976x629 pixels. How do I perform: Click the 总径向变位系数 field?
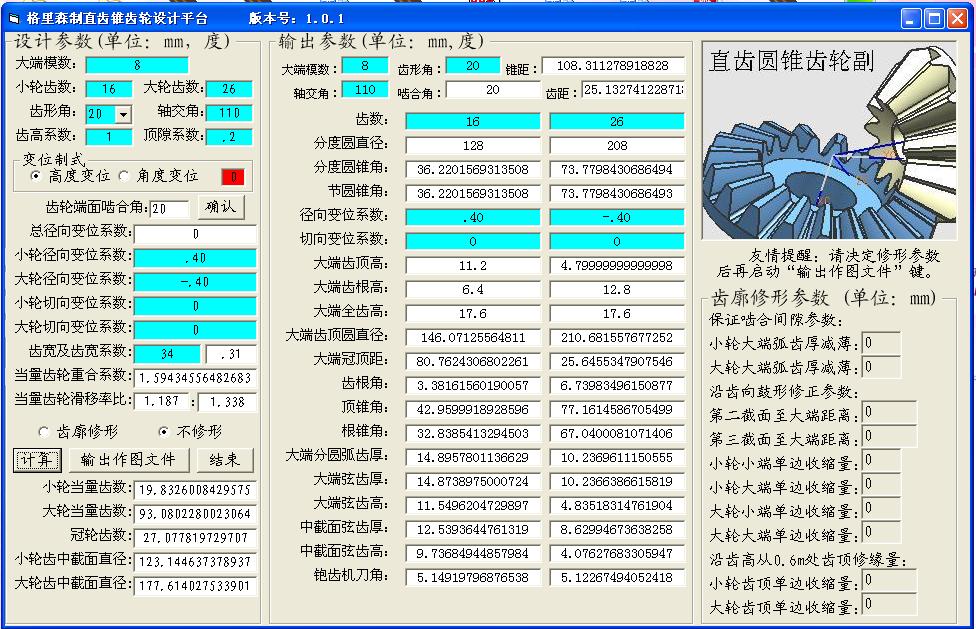click(195, 234)
